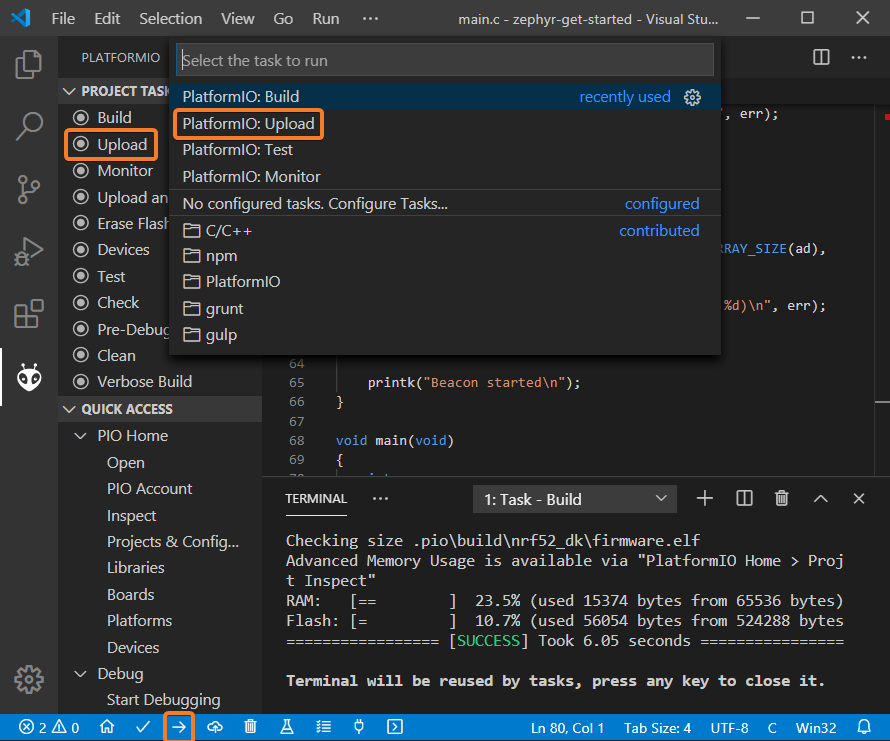Change UTF-8 encoding in status bar
Image resolution: width=890 pixels, height=741 pixels.
click(729, 727)
